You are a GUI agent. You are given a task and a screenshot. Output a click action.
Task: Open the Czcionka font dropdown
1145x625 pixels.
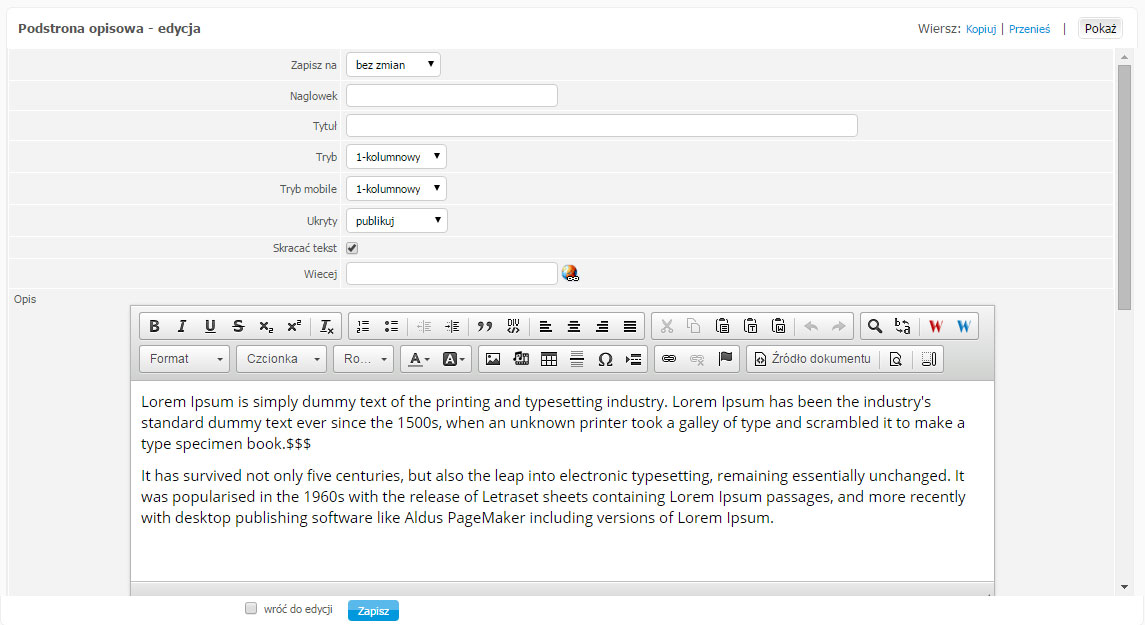coord(281,359)
